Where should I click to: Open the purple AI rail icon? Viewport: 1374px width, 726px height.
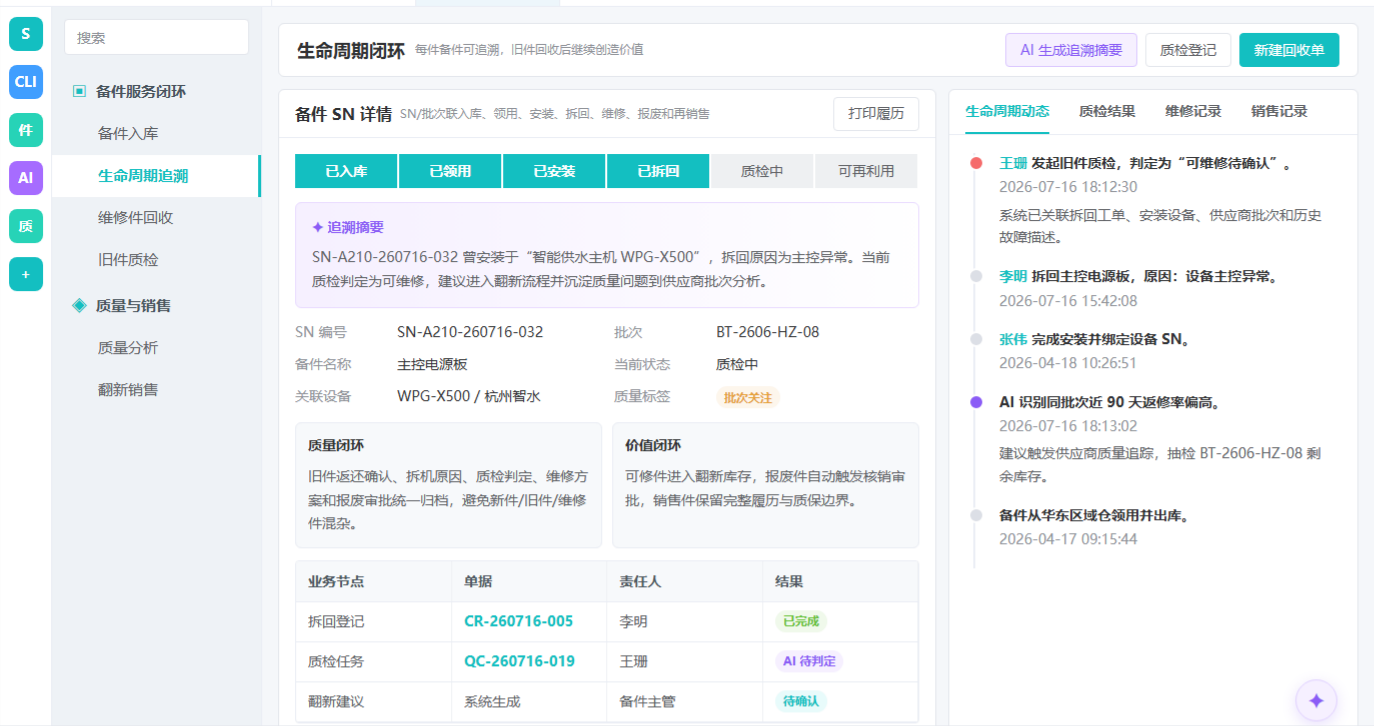(26, 178)
